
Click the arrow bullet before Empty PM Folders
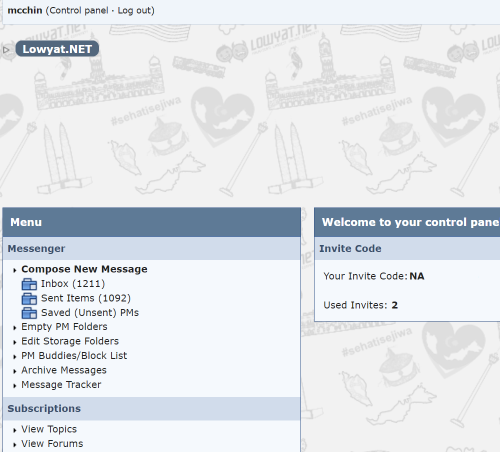click(x=15, y=328)
